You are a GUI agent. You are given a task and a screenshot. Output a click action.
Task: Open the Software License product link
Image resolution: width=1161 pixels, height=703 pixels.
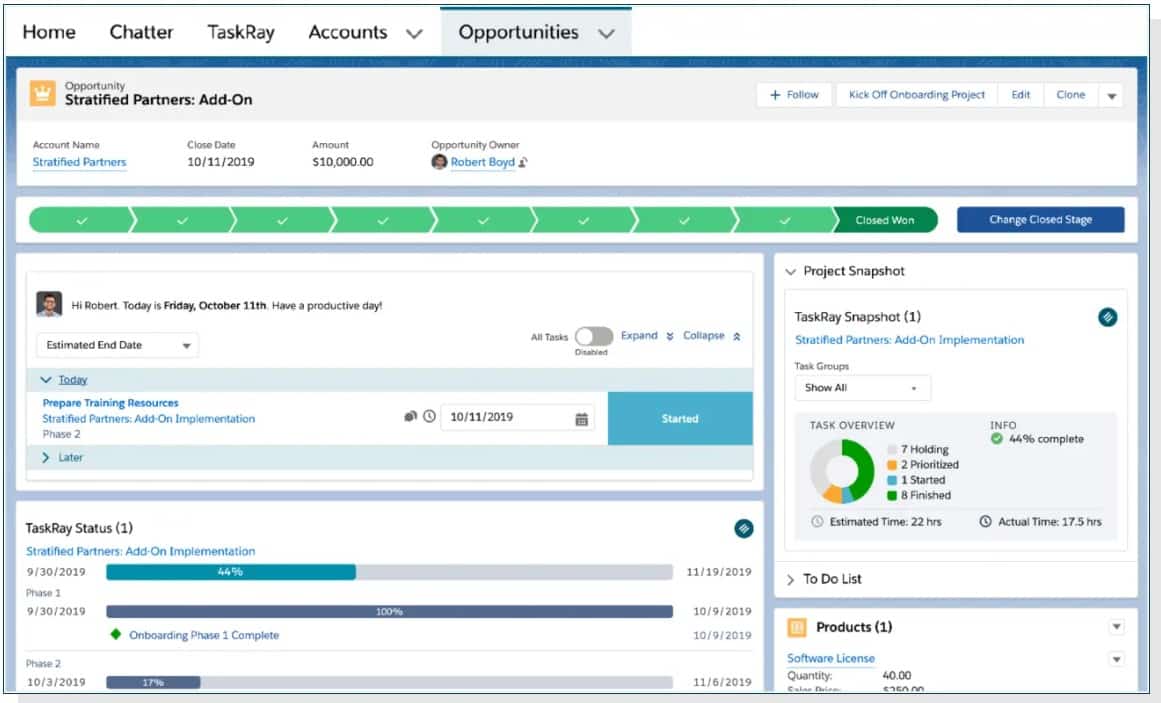tap(831, 658)
